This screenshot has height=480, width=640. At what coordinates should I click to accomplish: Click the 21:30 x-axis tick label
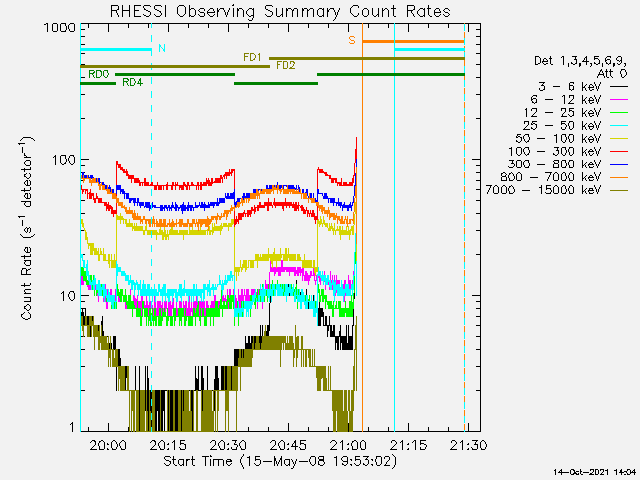click(x=469, y=445)
